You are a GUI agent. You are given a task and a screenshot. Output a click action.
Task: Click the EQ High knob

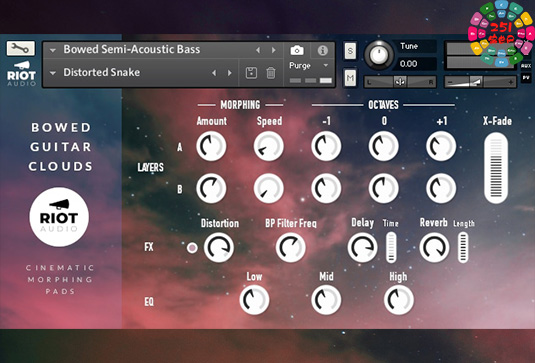click(x=399, y=300)
